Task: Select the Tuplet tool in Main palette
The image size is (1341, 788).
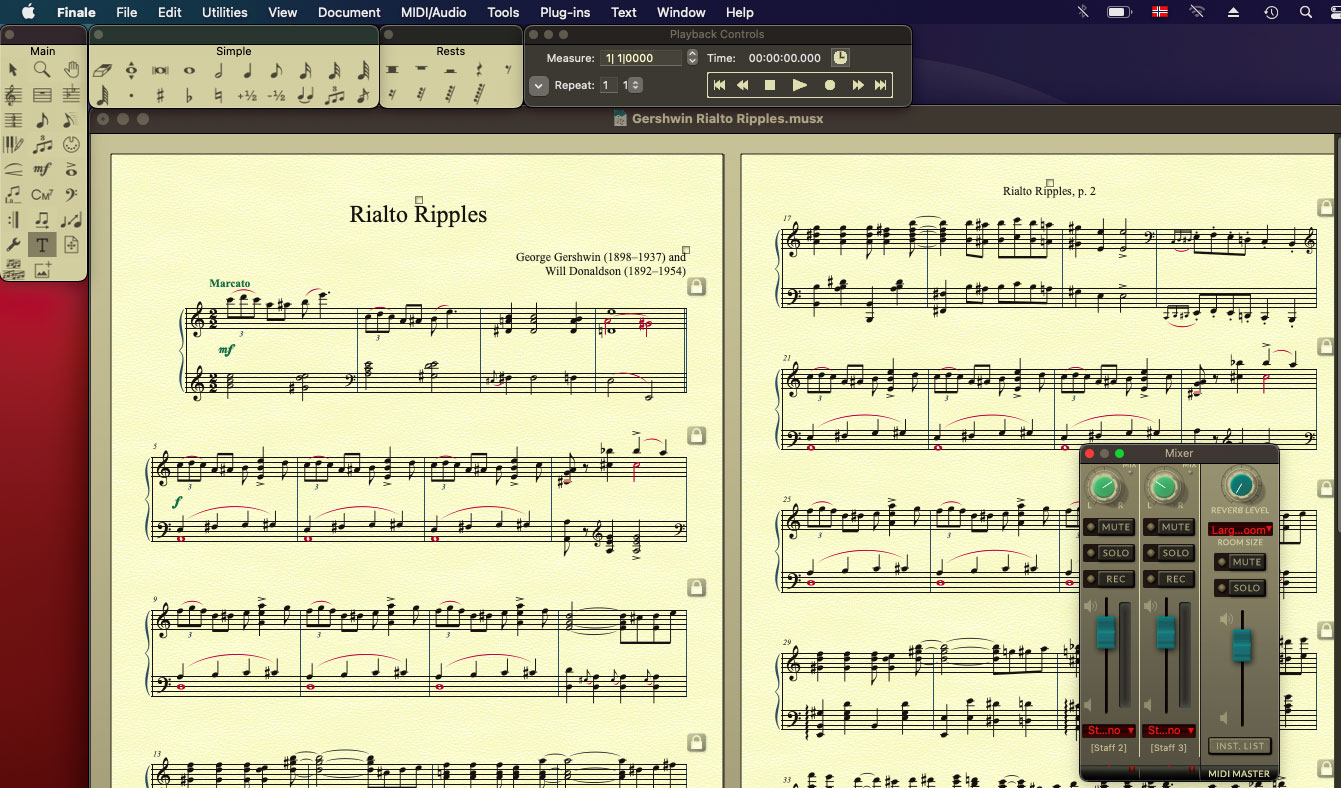Action: 42,145
